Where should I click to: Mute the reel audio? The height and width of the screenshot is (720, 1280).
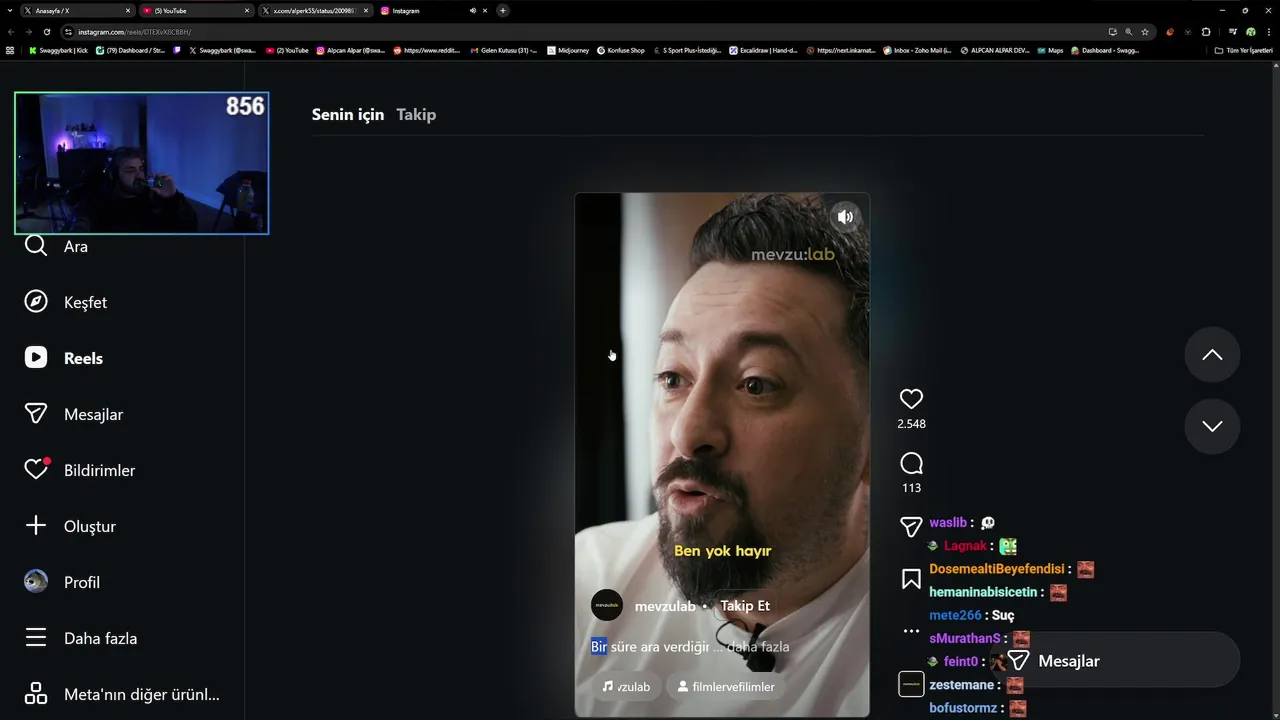(x=845, y=216)
